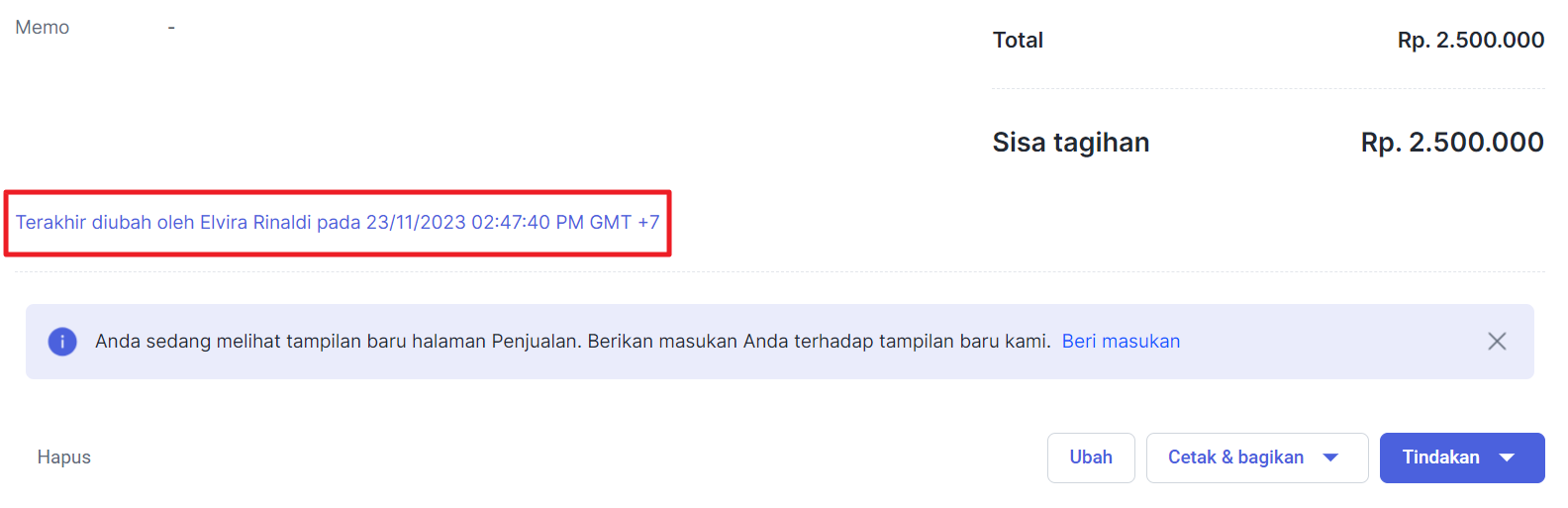Click the white caret on Tindakan

[x=1508, y=457]
